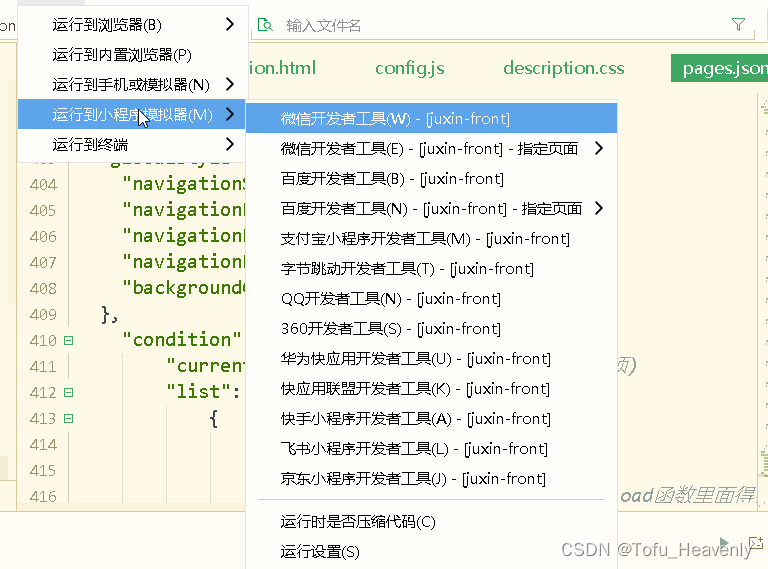
Task: Select 运行到小程序模拟器(M) menu item
Action: pos(131,115)
